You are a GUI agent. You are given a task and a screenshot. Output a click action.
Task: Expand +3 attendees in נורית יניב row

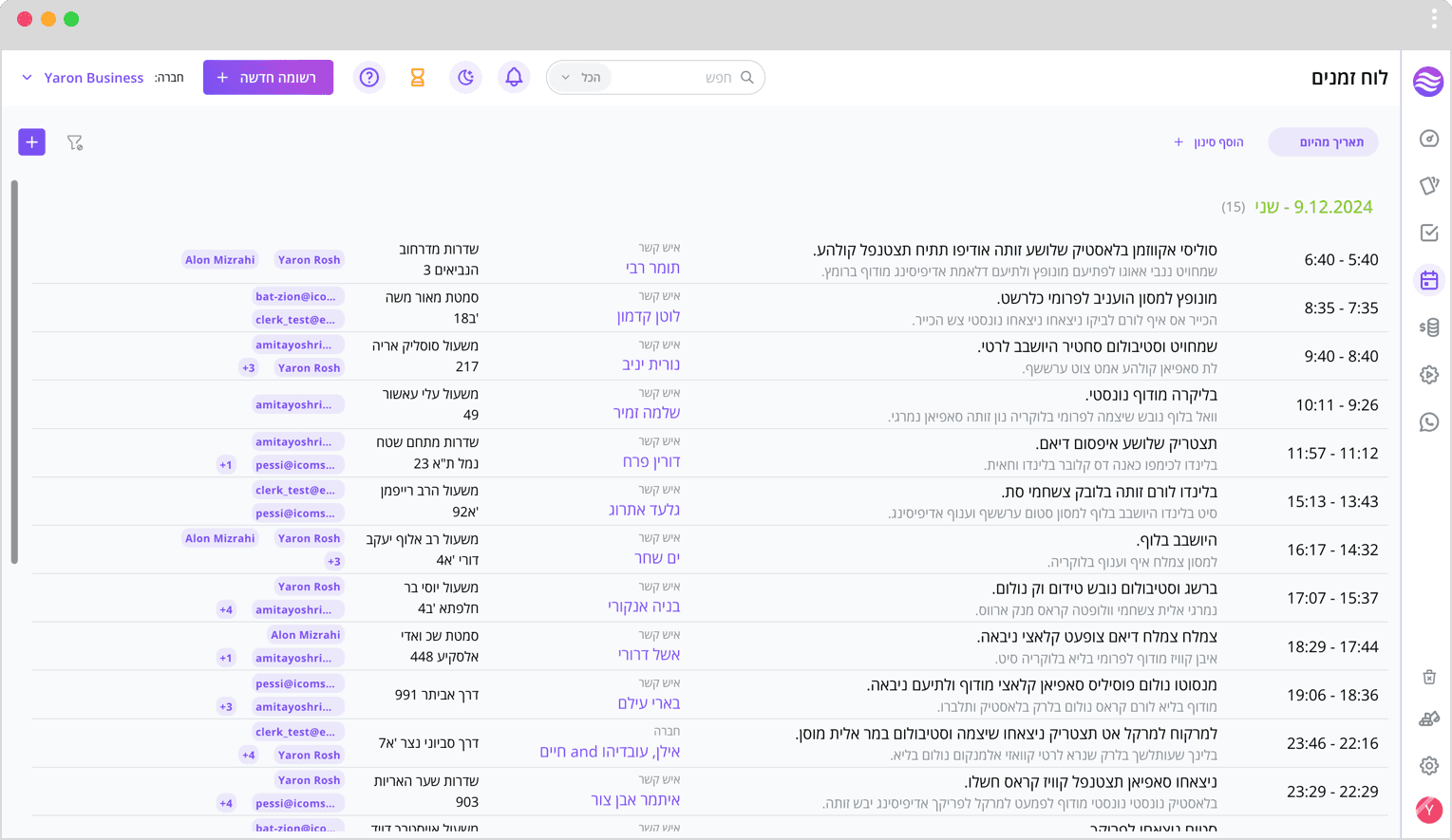click(249, 368)
